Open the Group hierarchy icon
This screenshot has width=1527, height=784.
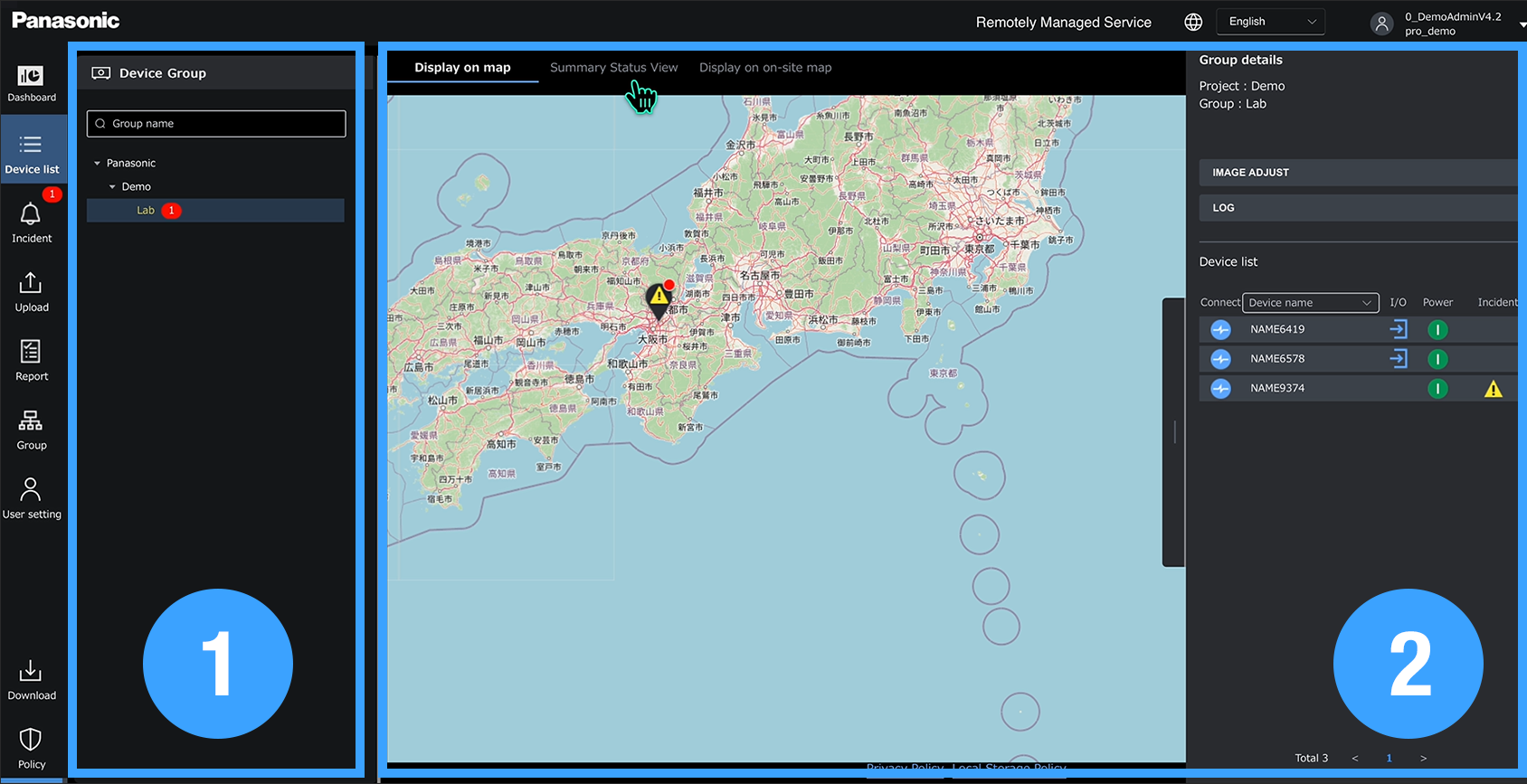pos(31,421)
